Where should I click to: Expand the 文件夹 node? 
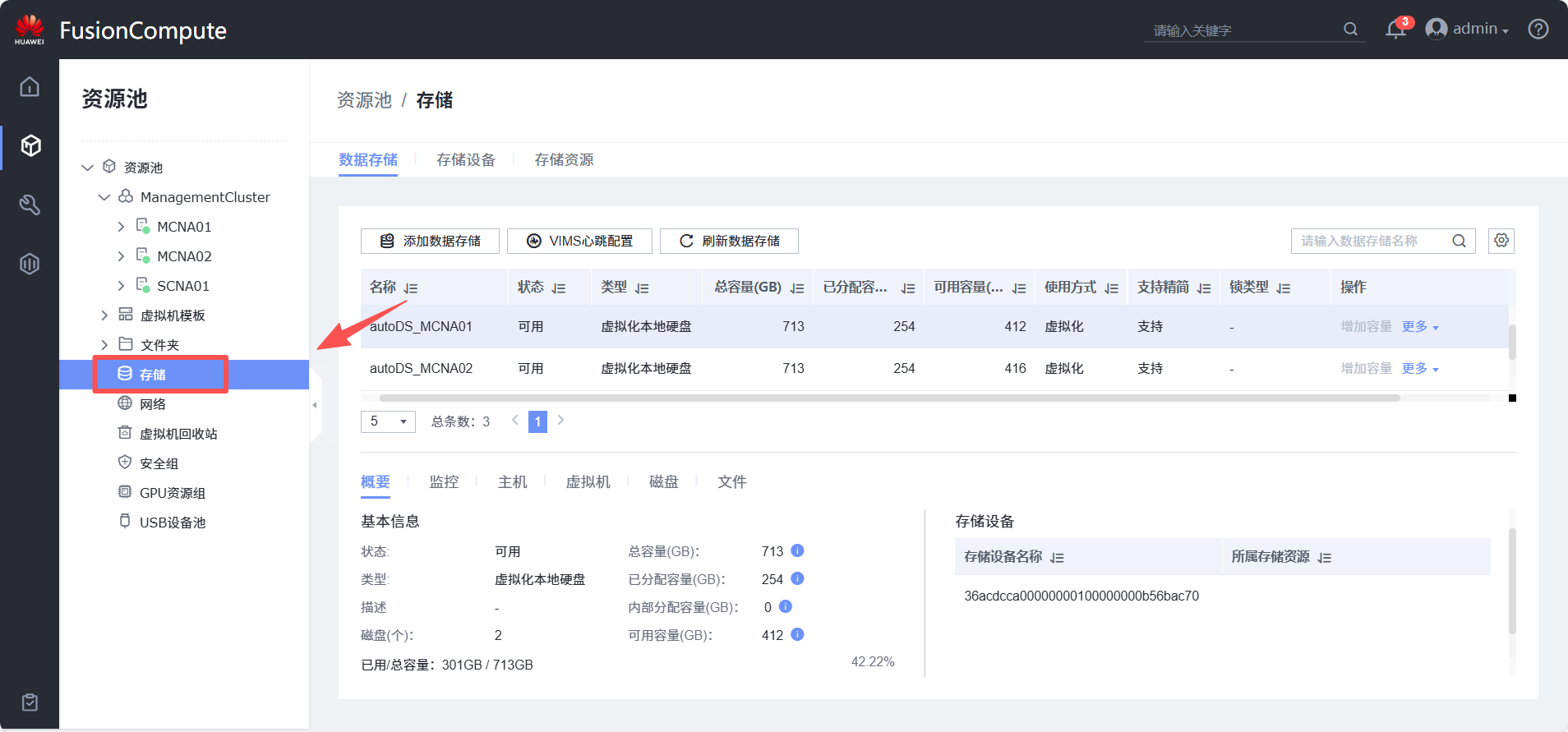(104, 345)
